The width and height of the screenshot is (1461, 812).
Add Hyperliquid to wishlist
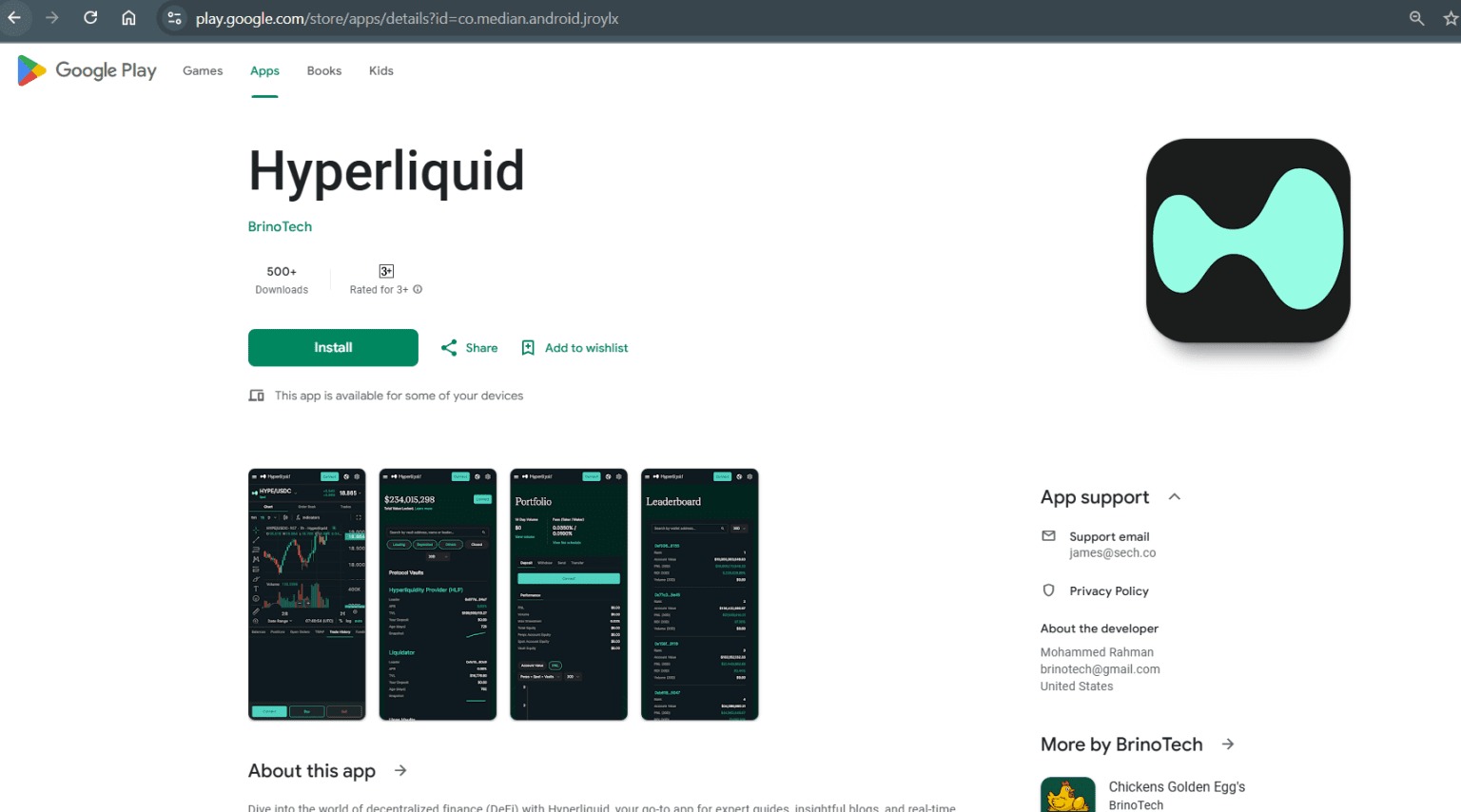[575, 348]
